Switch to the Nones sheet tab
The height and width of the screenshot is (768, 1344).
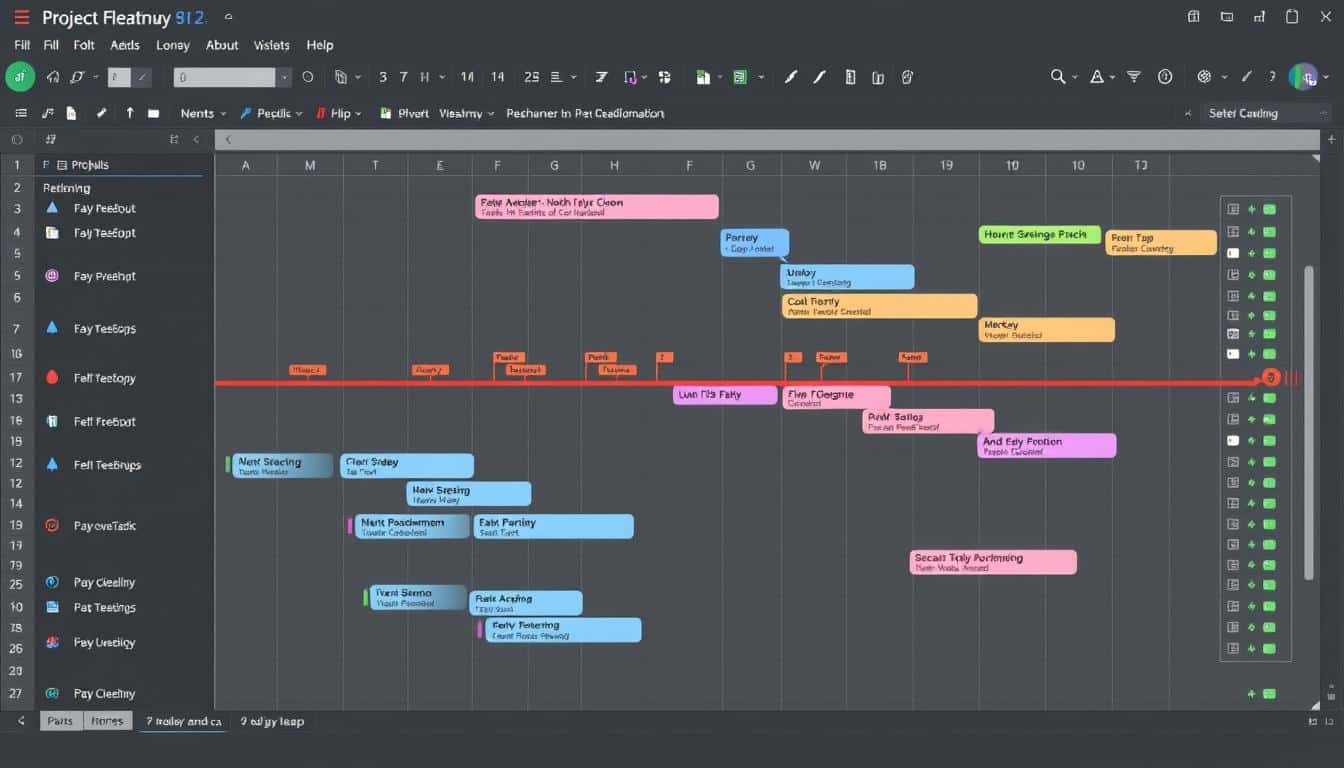(107, 721)
